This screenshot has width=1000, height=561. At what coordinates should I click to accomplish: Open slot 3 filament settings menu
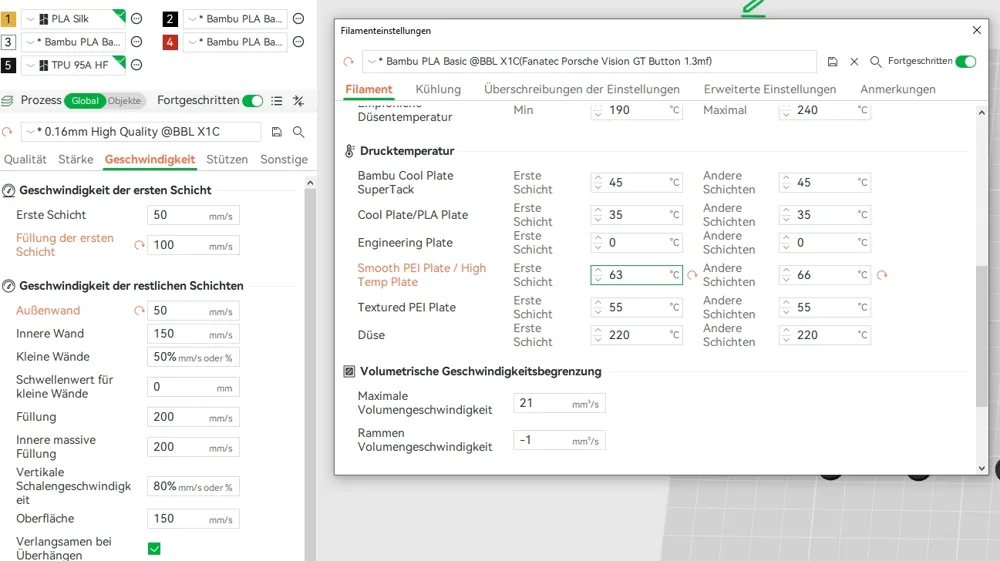[x=136, y=42]
